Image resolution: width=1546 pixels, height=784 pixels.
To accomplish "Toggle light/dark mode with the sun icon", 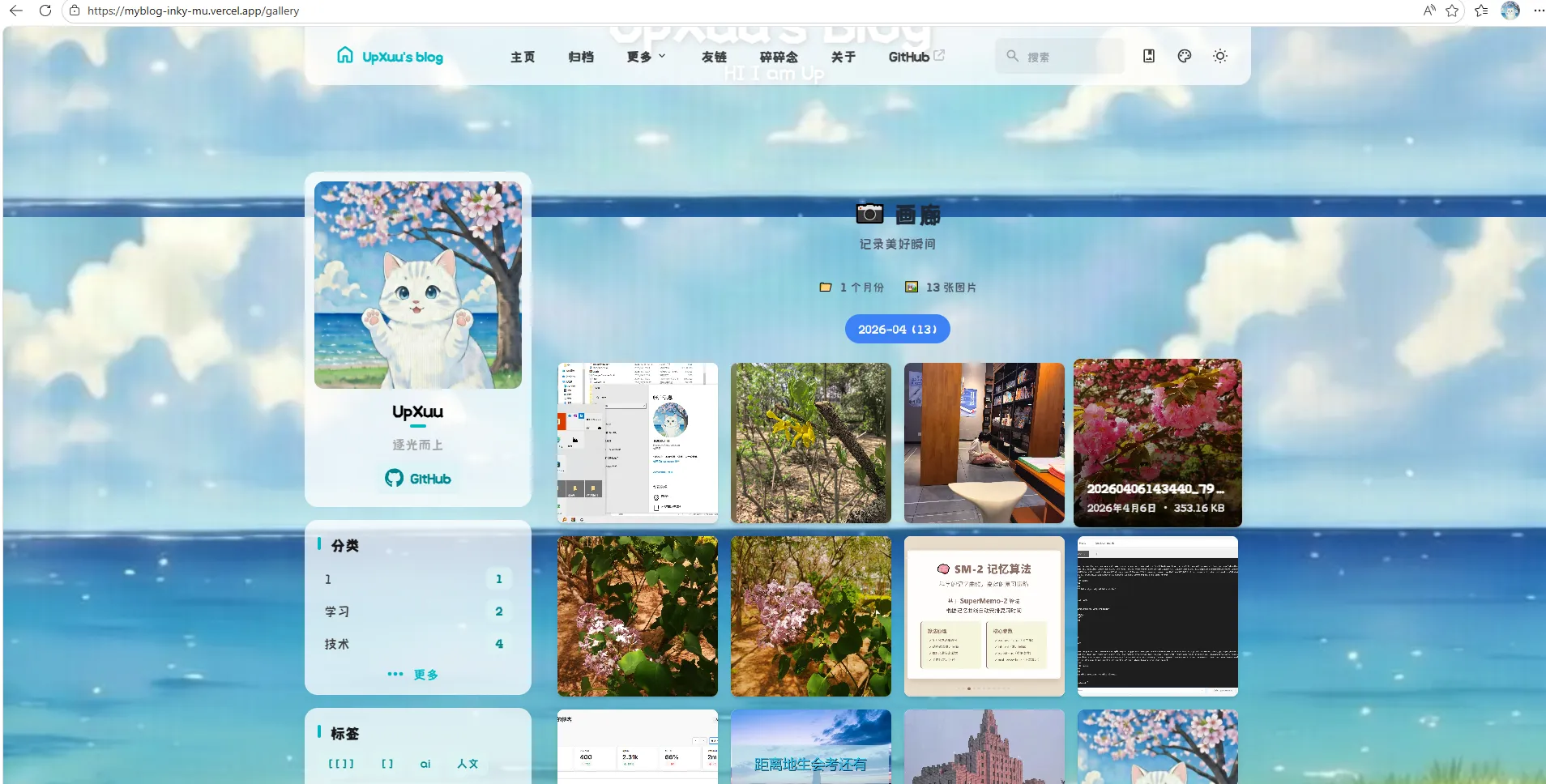I will point(1220,56).
